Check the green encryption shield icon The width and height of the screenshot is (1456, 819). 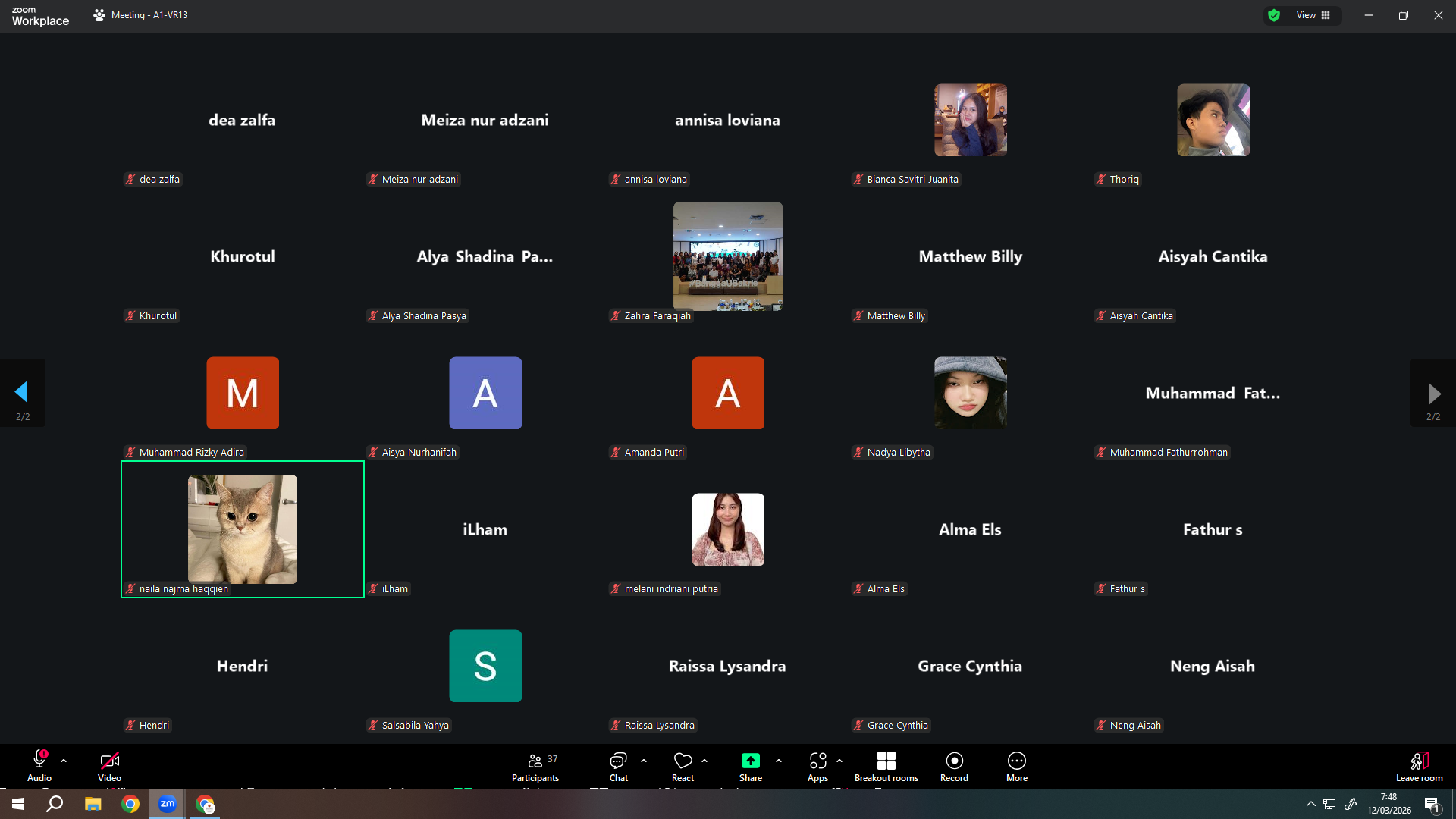pyautogui.click(x=1274, y=15)
